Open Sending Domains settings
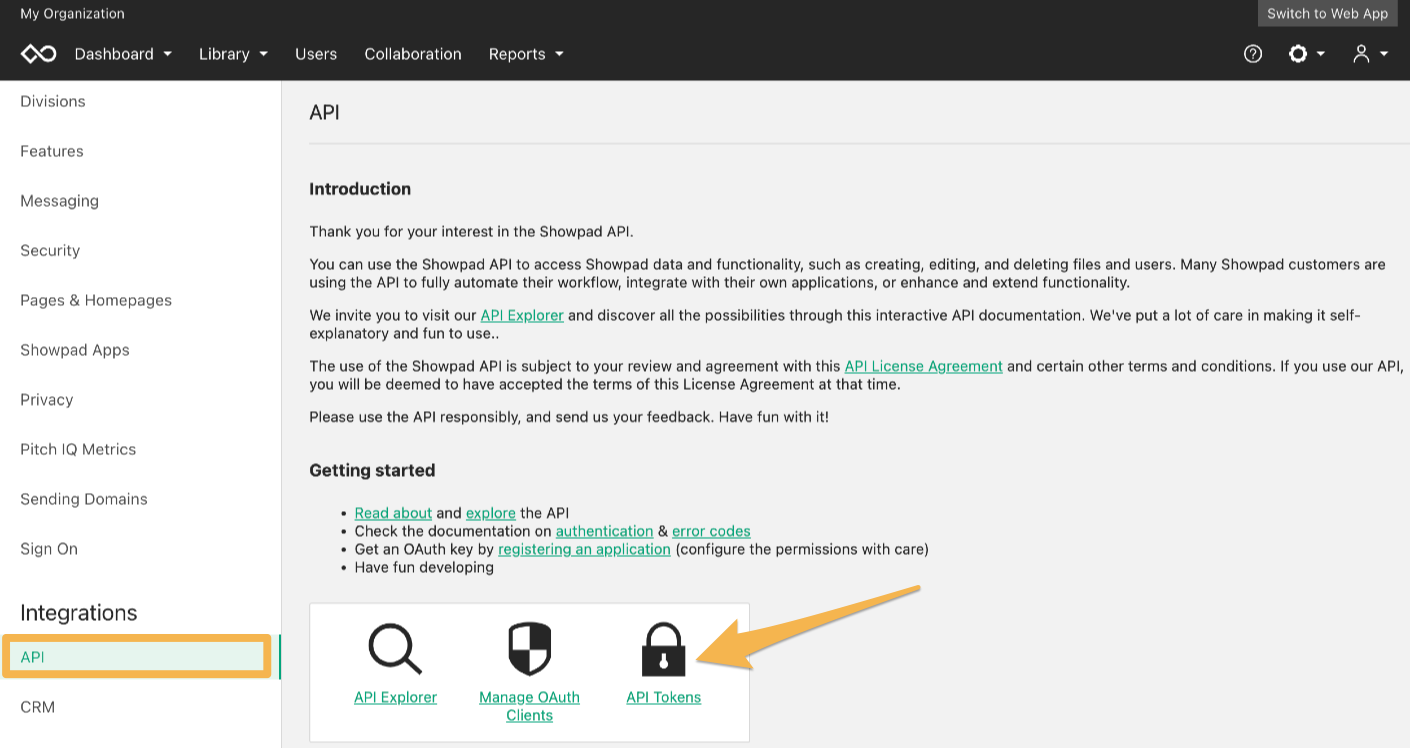The image size is (1410, 748). click(84, 499)
